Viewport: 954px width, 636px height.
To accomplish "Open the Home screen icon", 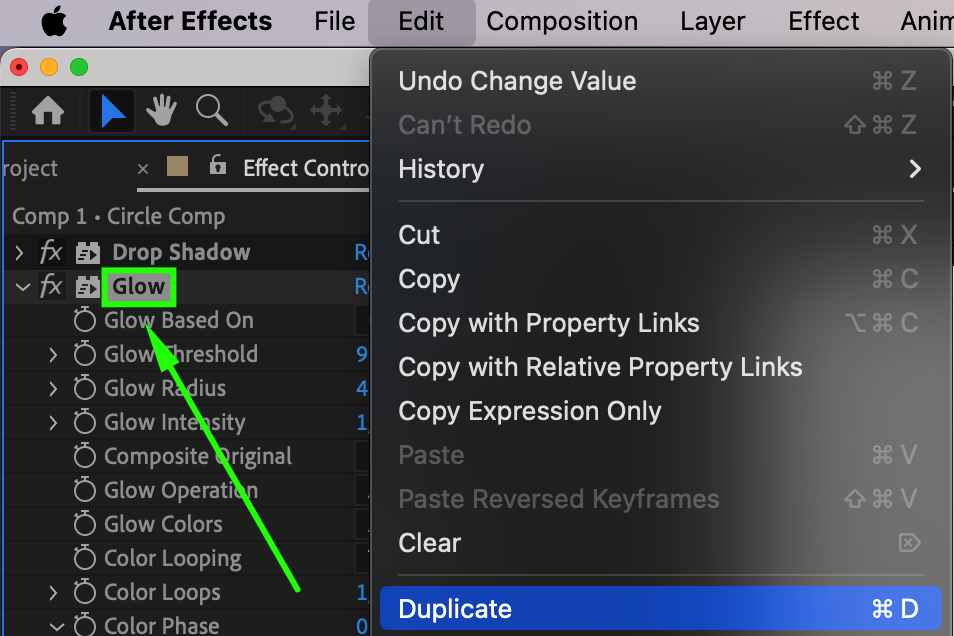I will point(48,112).
